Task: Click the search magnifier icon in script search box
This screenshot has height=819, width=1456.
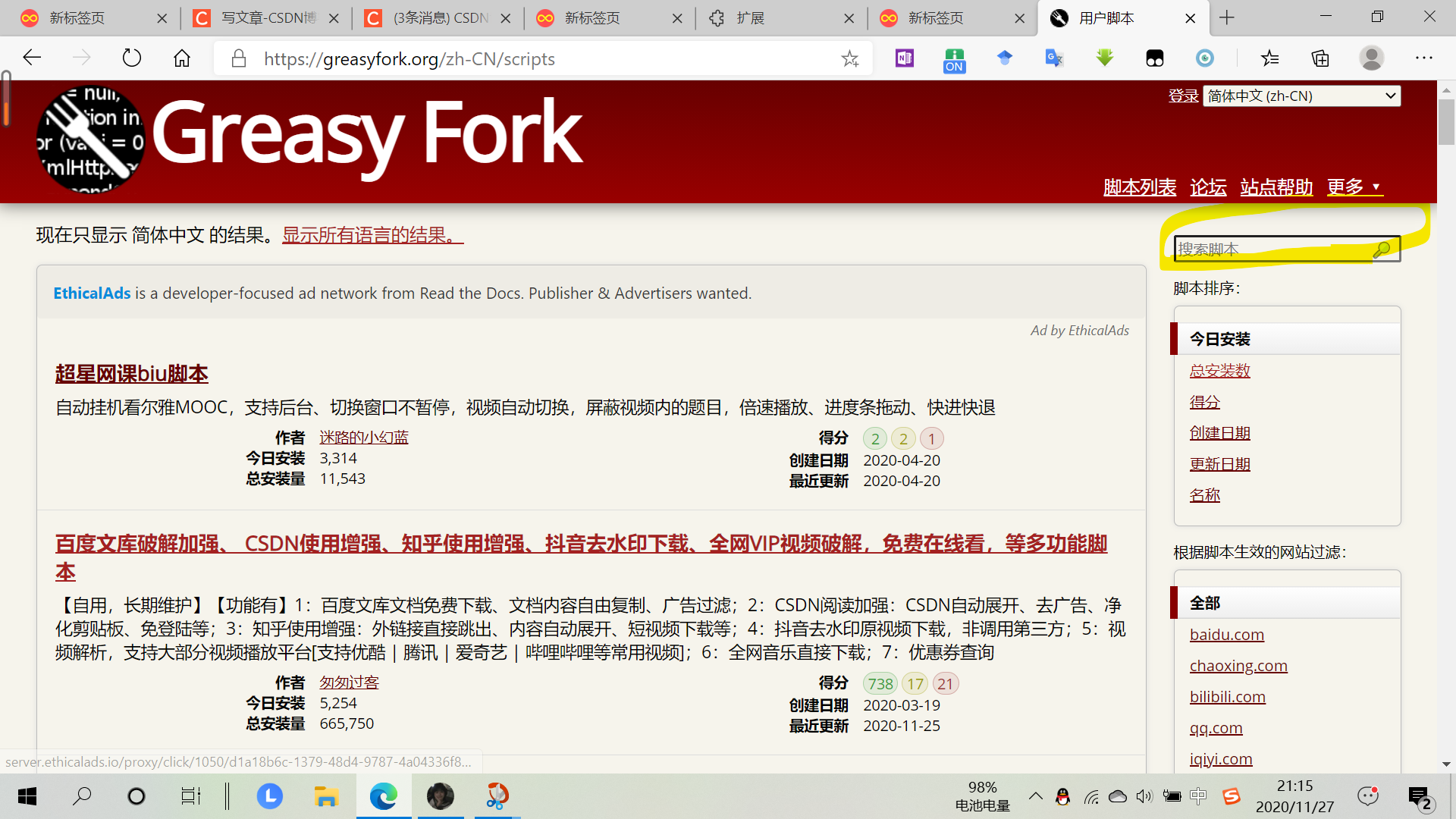Action: [x=1382, y=249]
